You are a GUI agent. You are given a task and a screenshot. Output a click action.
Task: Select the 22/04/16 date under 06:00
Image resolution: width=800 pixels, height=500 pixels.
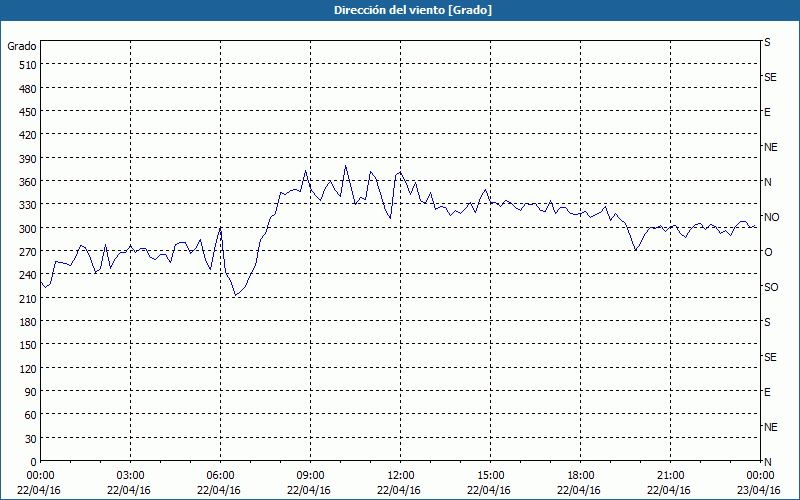point(219,490)
